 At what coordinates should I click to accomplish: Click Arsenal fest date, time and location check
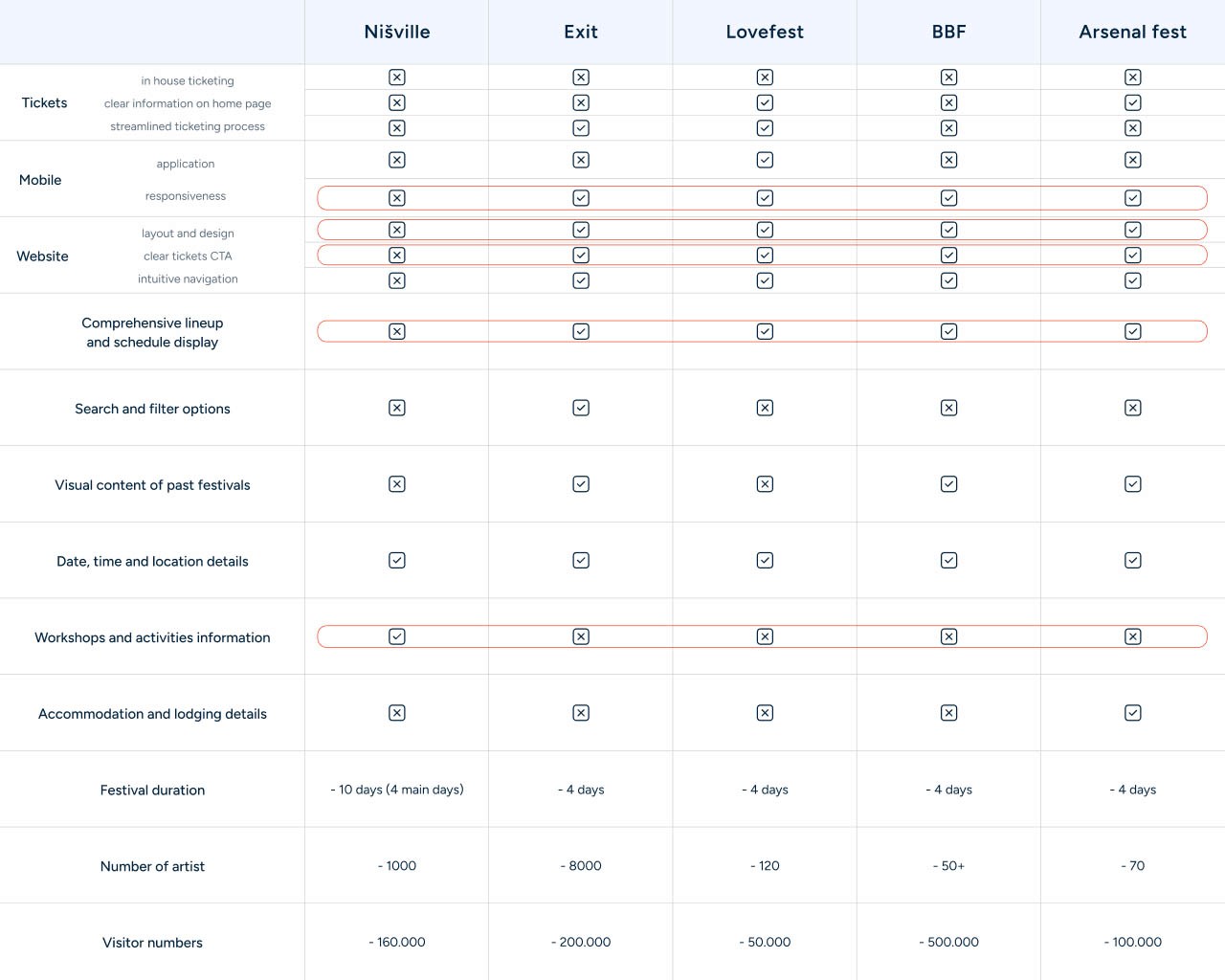(1133, 561)
